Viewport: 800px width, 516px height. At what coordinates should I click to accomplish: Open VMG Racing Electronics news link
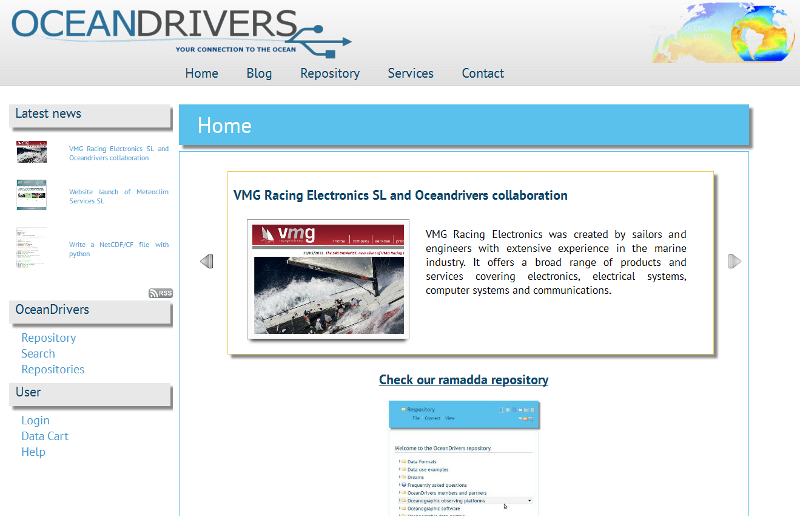(x=119, y=153)
